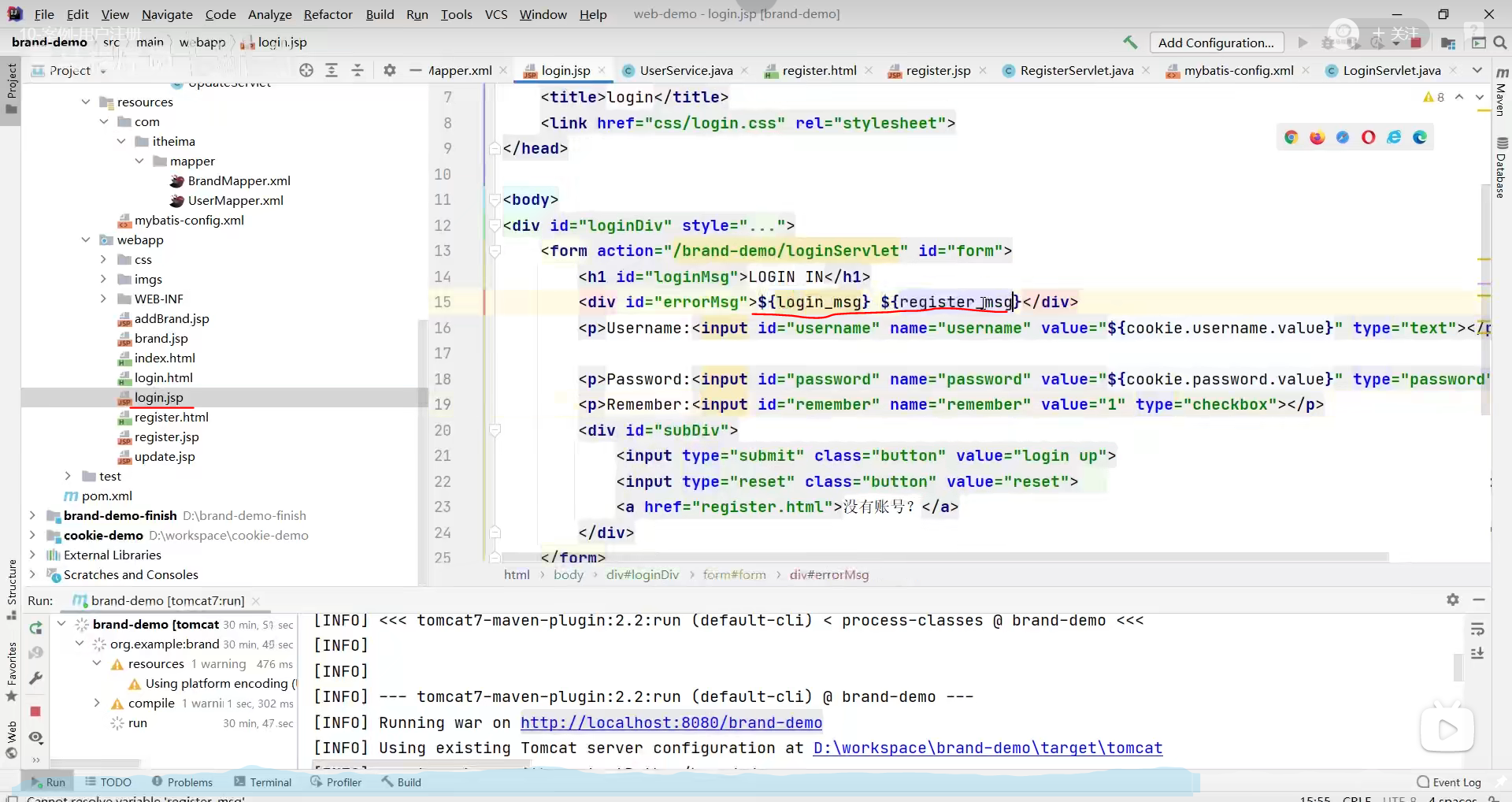
Task: Fold the body tag in gutter
Action: tap(495, 200)
